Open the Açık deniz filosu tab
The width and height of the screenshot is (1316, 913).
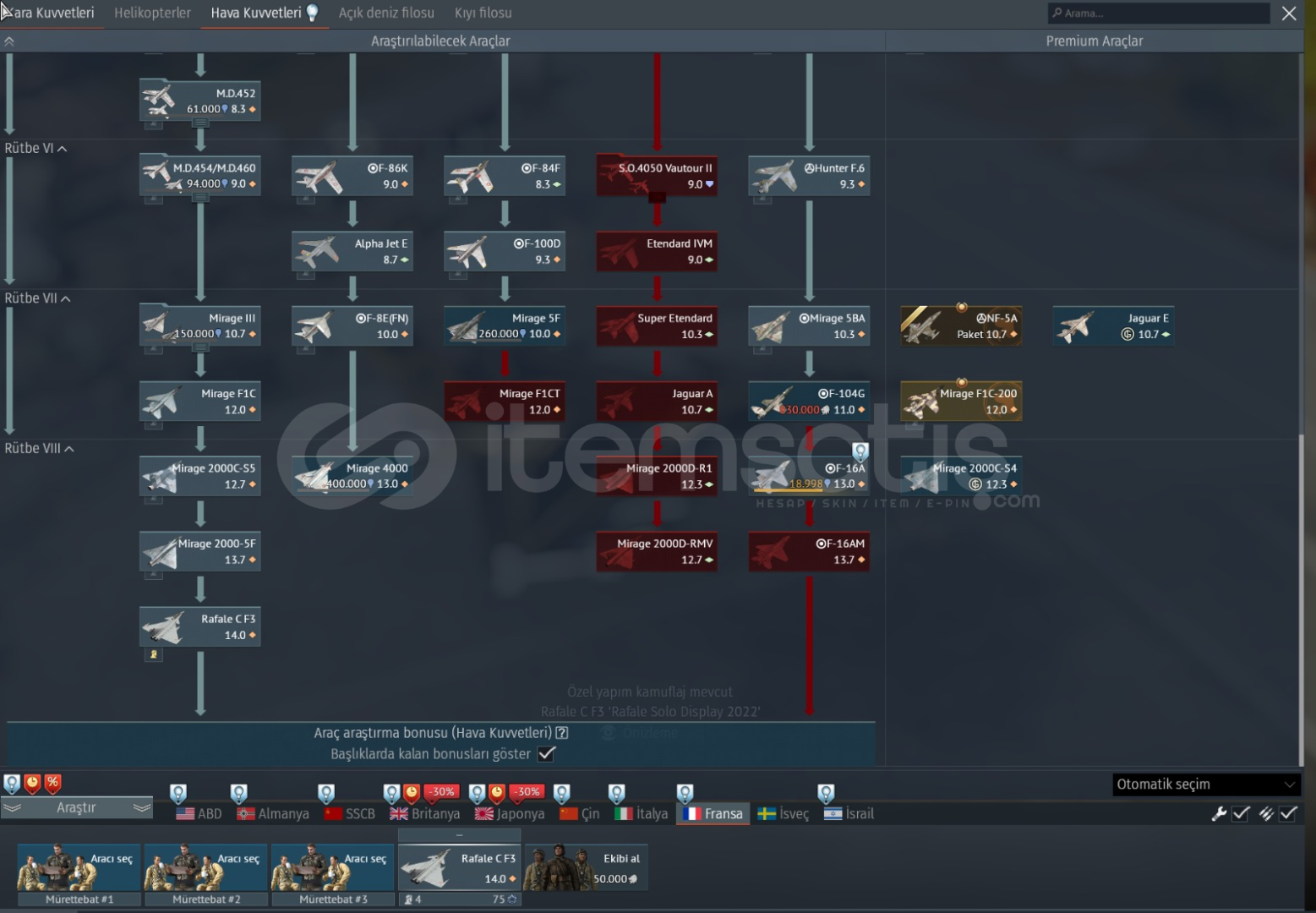pyautogui.click(x=386, y=14)
